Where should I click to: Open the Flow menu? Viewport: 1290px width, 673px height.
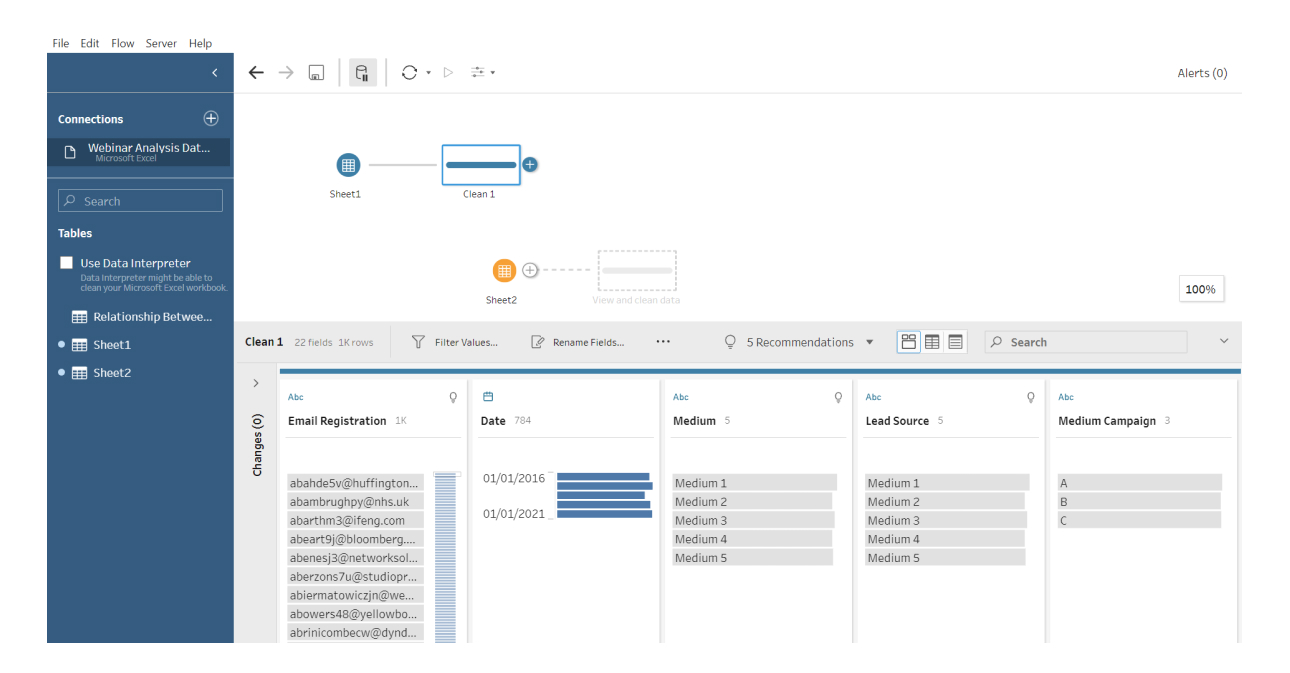tap(123, 43)
